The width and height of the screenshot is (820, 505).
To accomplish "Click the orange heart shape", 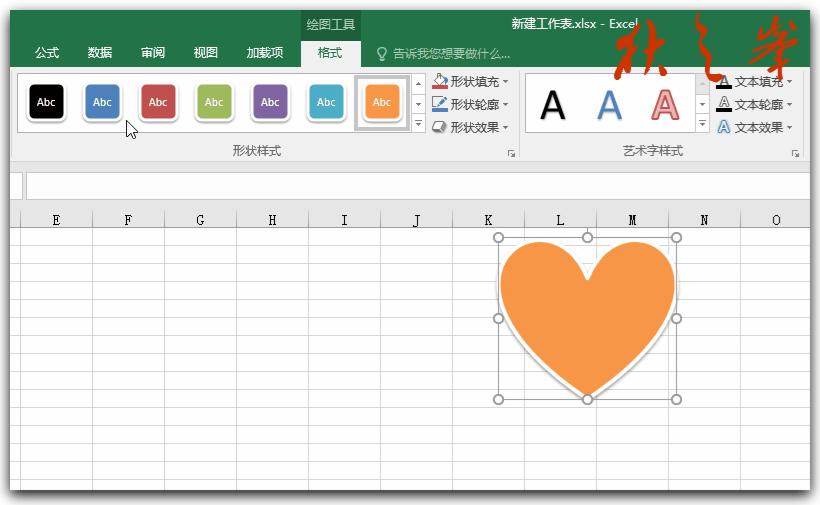I will (x=587, y=319).
